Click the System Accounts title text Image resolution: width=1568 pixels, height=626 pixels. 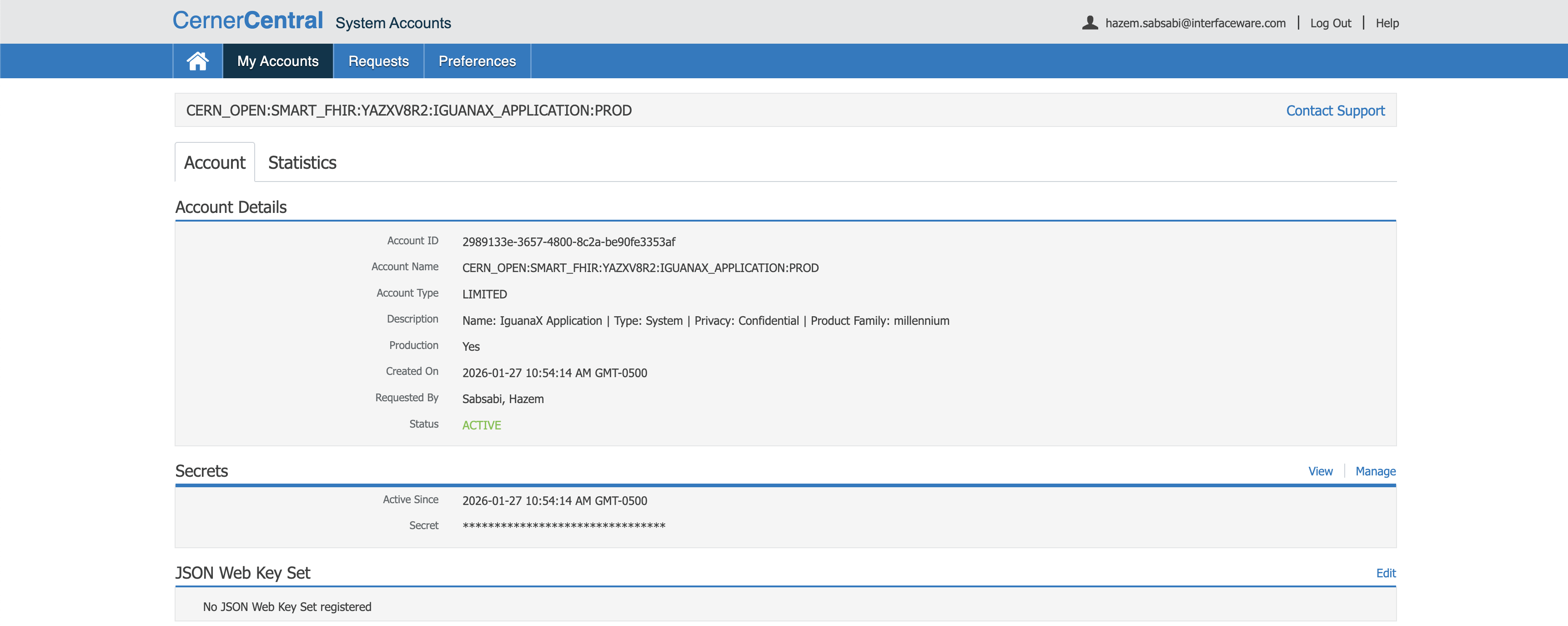392,23
